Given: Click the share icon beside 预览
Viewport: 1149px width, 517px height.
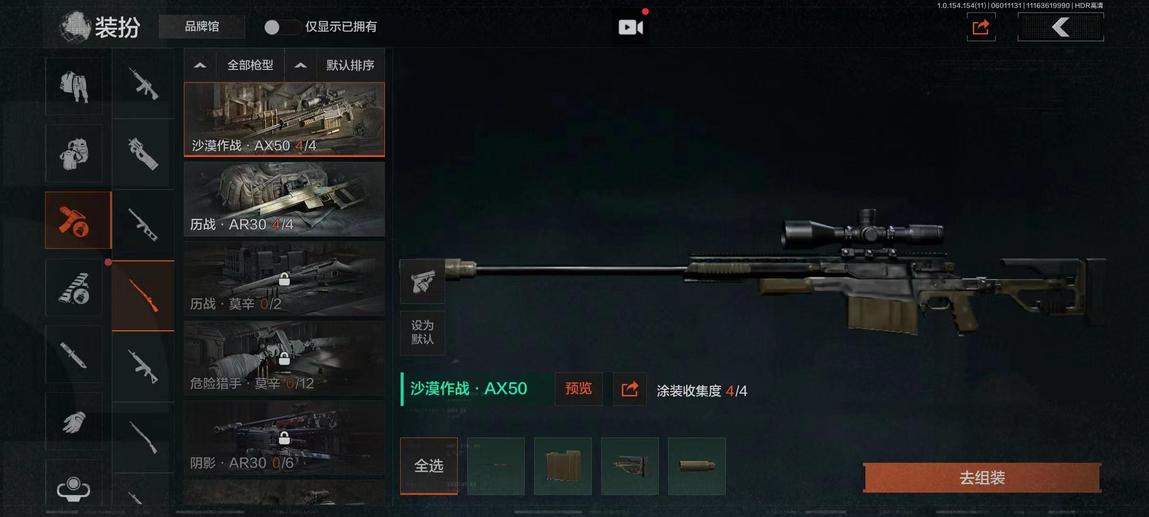Looking at the screenshot, I should coord(629,390).
